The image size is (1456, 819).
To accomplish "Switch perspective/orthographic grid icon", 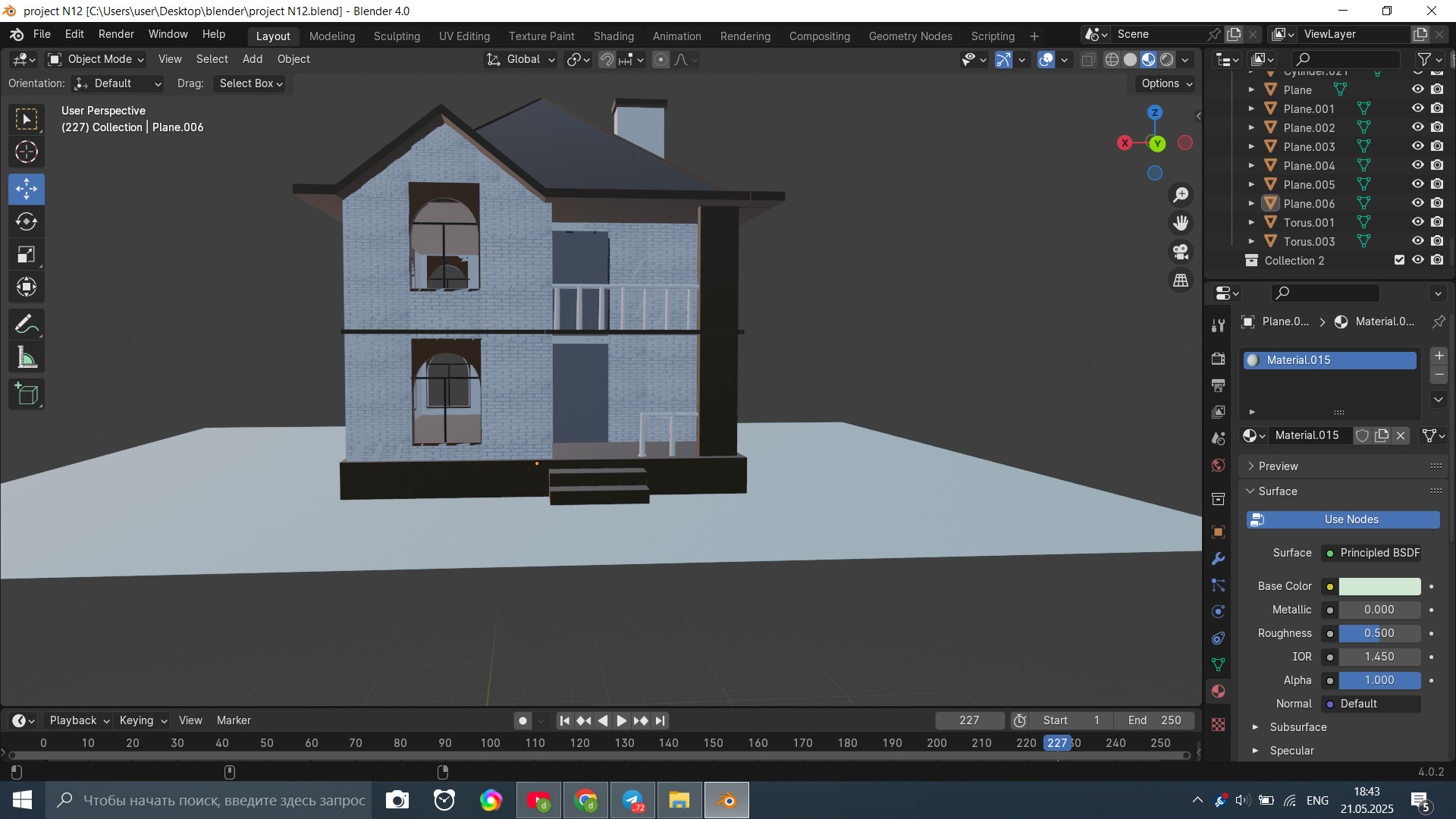I will [x=1181, y=281].
